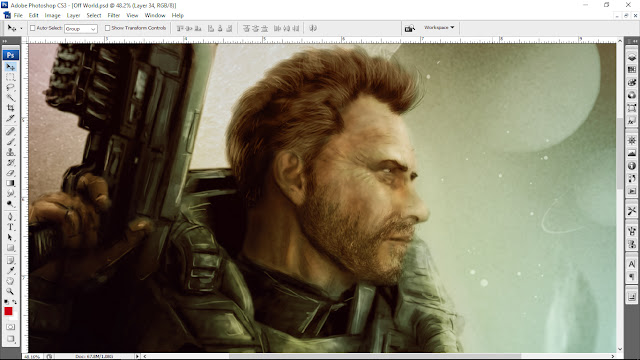
Task: Select the Crop tool
Action: click(10, 108)
